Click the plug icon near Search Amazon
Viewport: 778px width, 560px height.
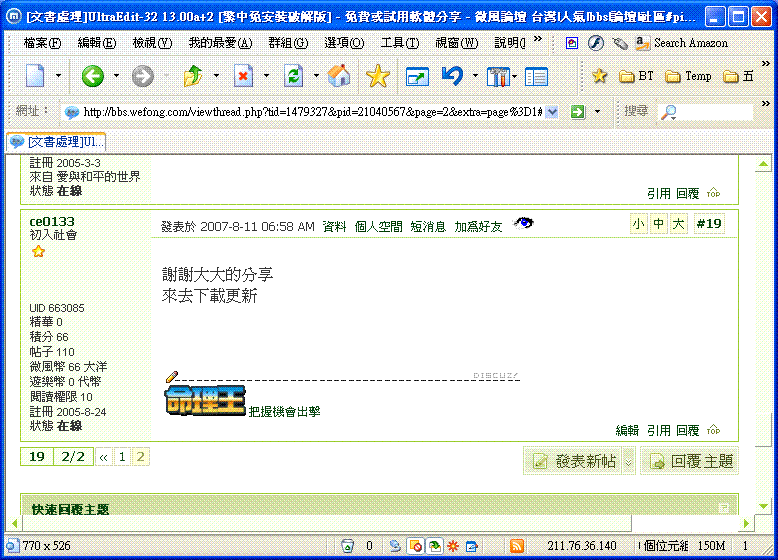(620, 43)
